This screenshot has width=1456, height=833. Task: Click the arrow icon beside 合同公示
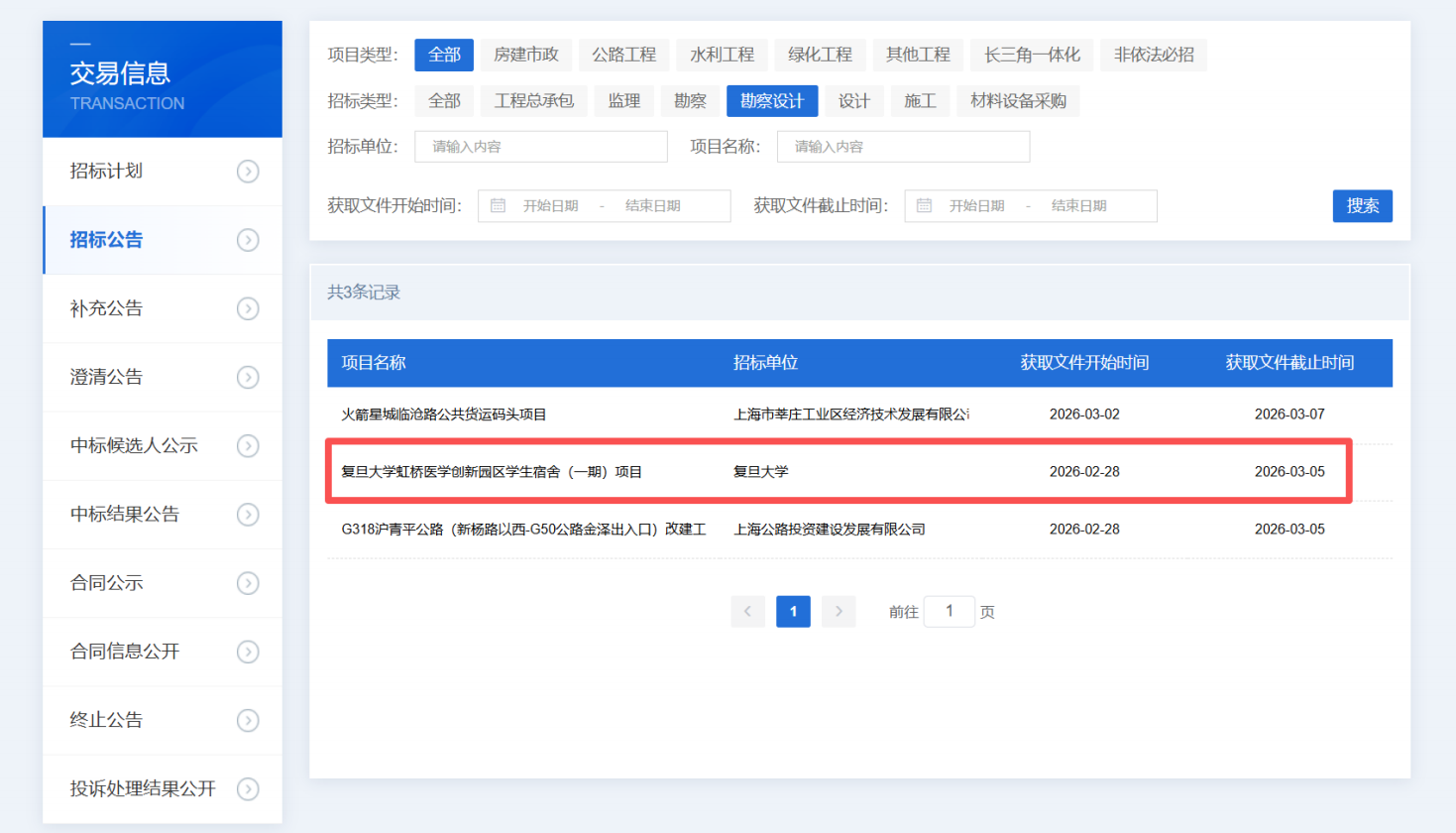(x=248, y=583)
